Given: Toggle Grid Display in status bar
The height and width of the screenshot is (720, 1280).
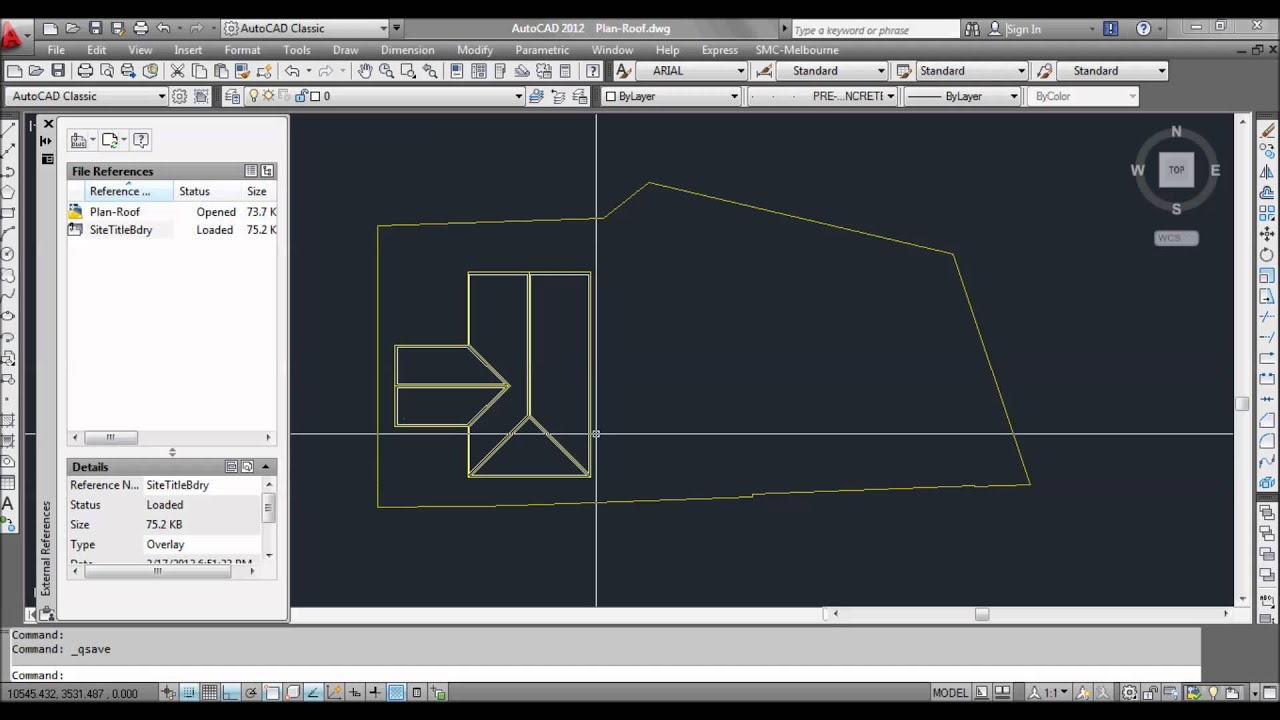Looking at the screenshot, I should [x=210, y=692].
